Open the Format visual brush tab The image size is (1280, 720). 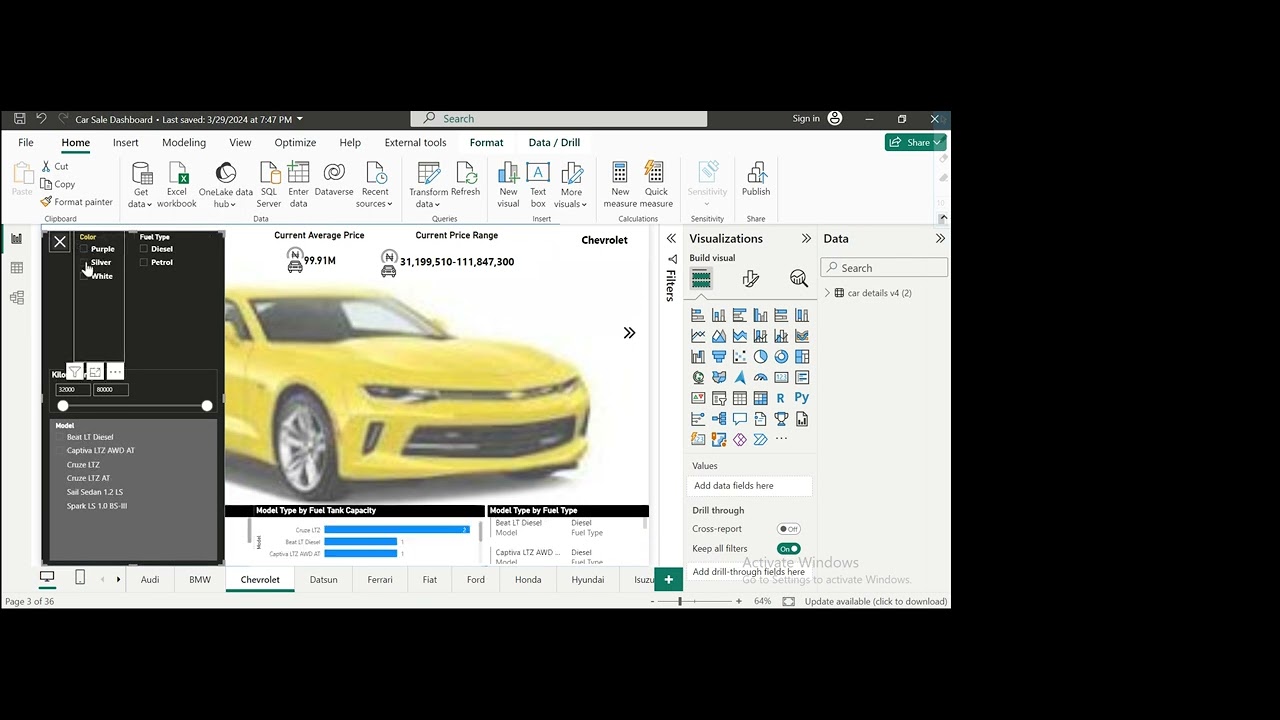click(x=751, y=279)
